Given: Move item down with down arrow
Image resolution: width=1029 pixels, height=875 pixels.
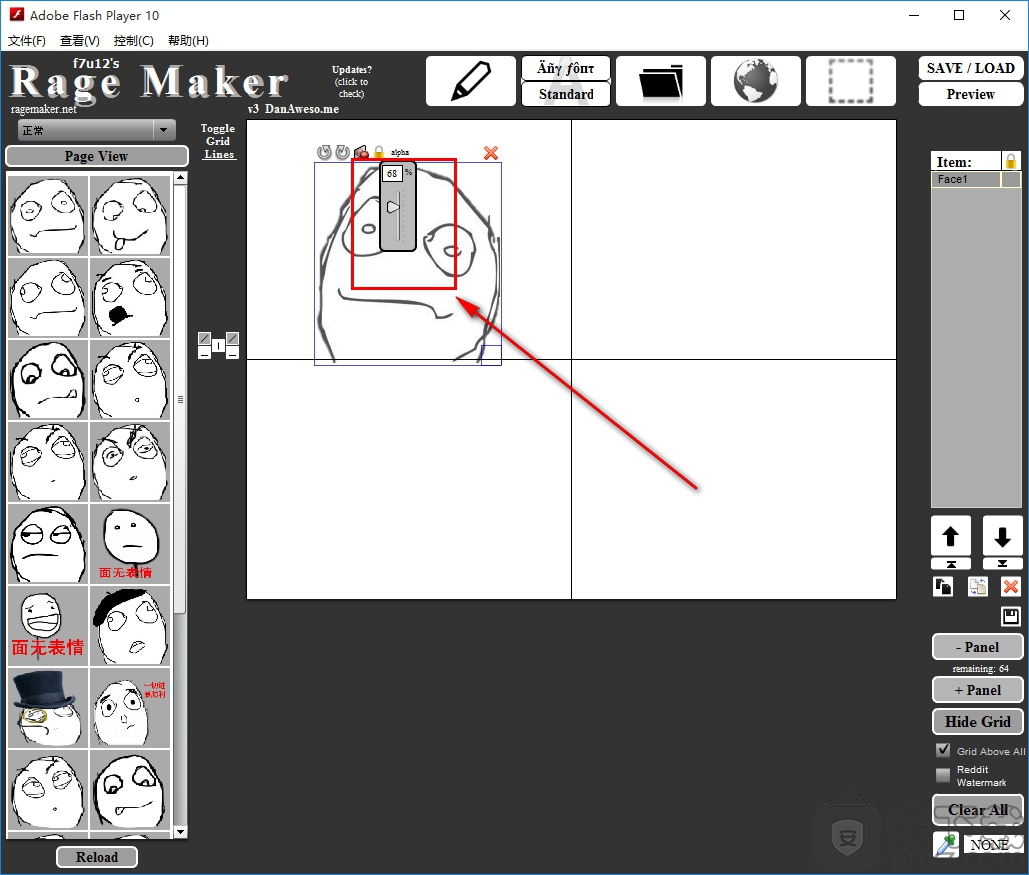Looking at the screenshot, I should coord(1002,536).
